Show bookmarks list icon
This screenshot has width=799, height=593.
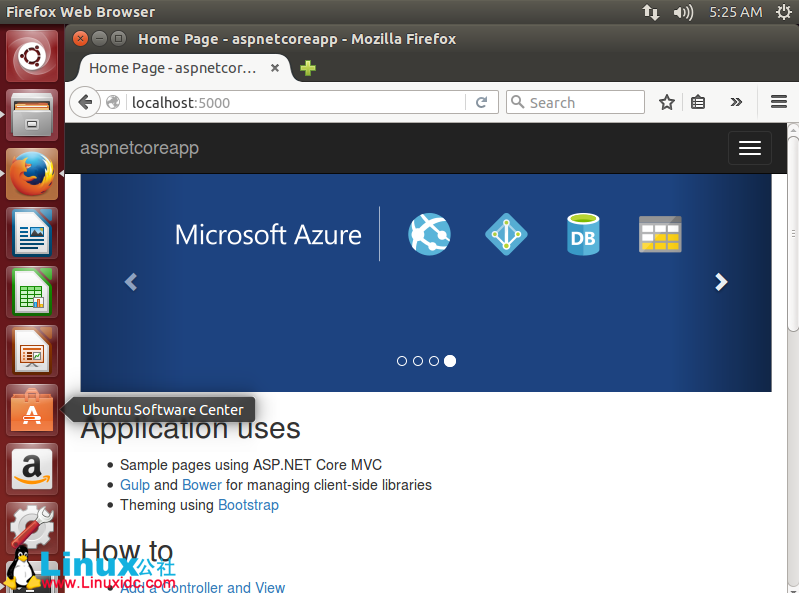click(x=699, y=102)
